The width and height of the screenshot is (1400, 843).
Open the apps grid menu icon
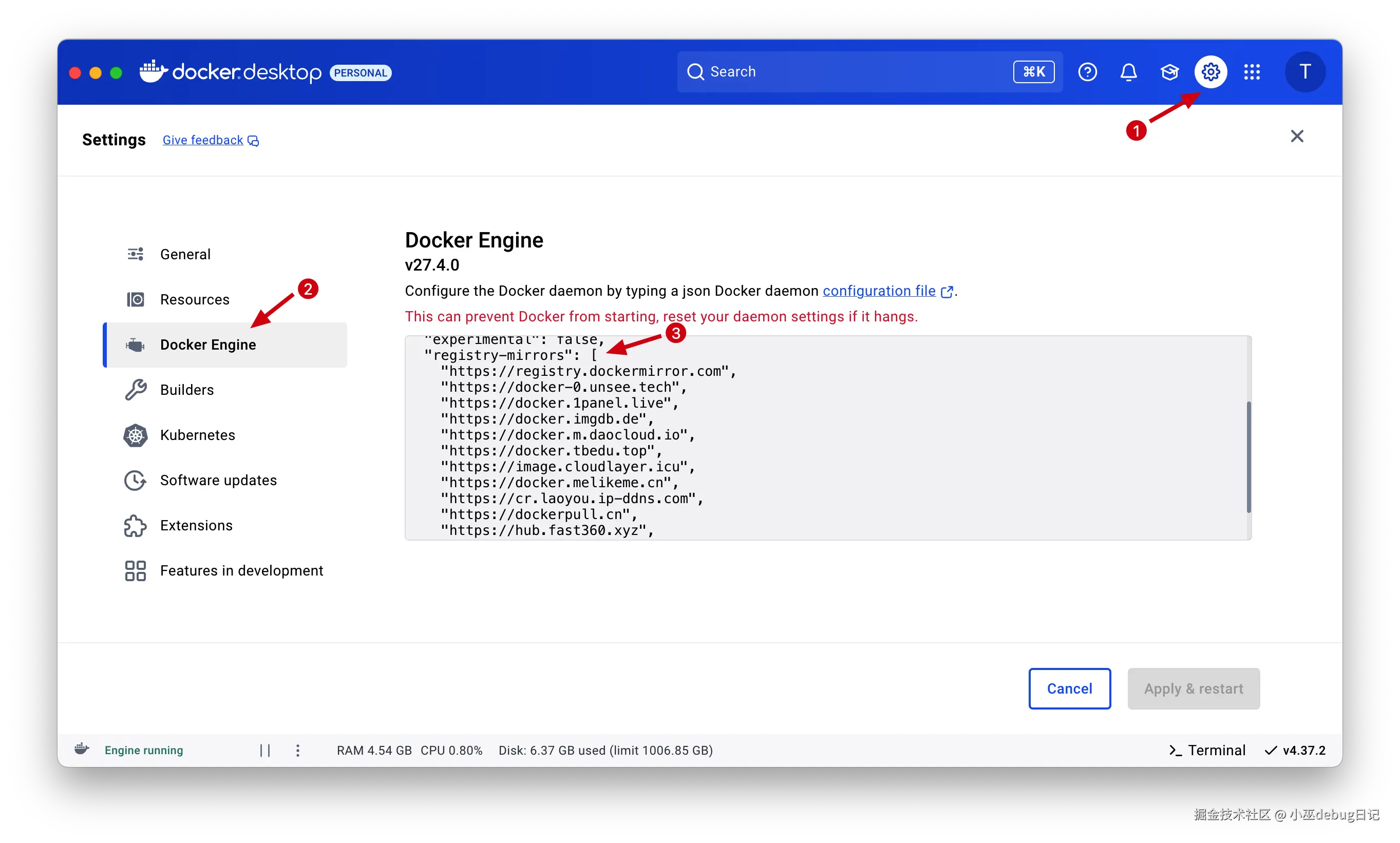[x=1252, y=72]
